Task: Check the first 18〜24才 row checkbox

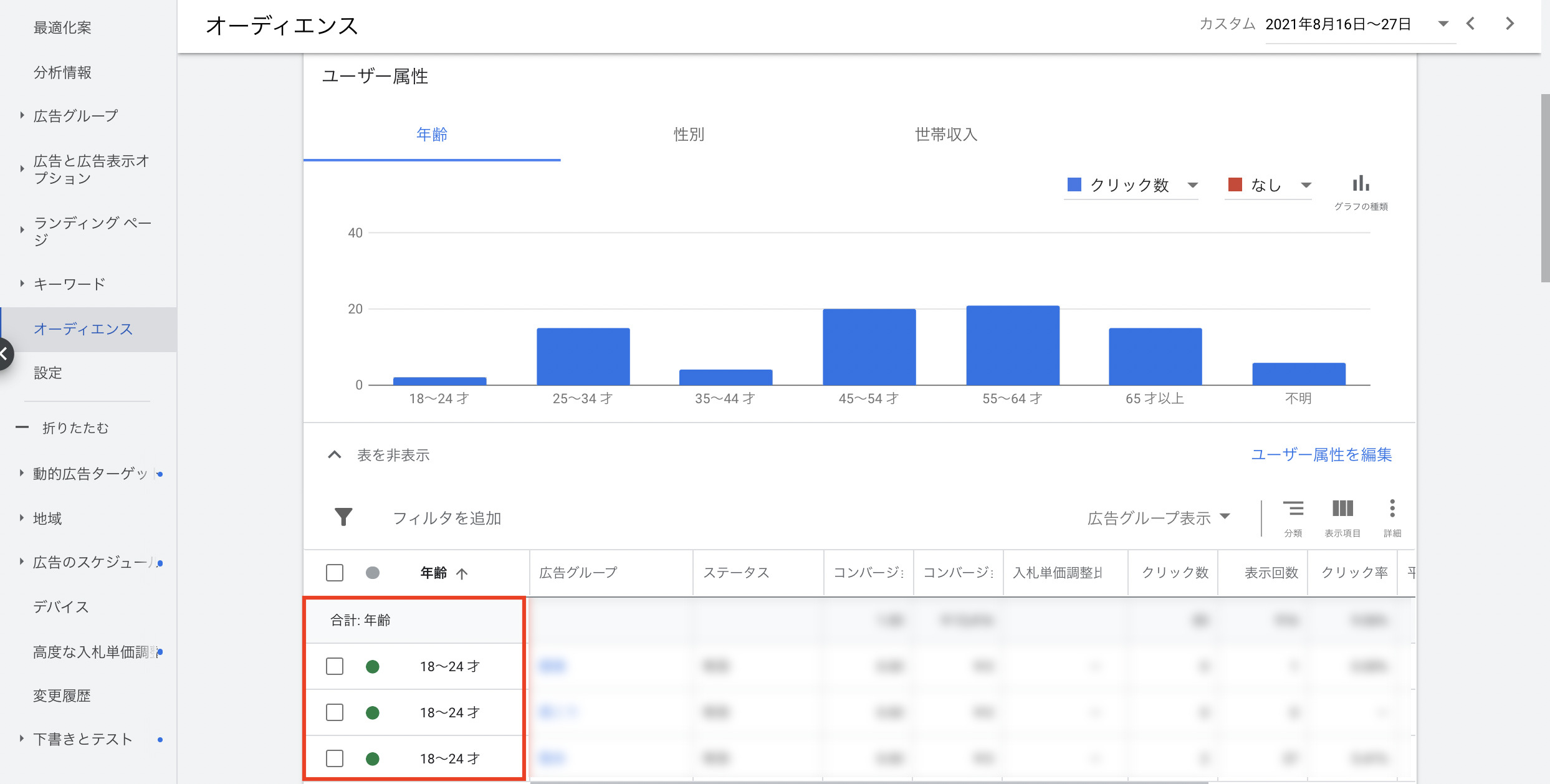Action: coord(335,666)
